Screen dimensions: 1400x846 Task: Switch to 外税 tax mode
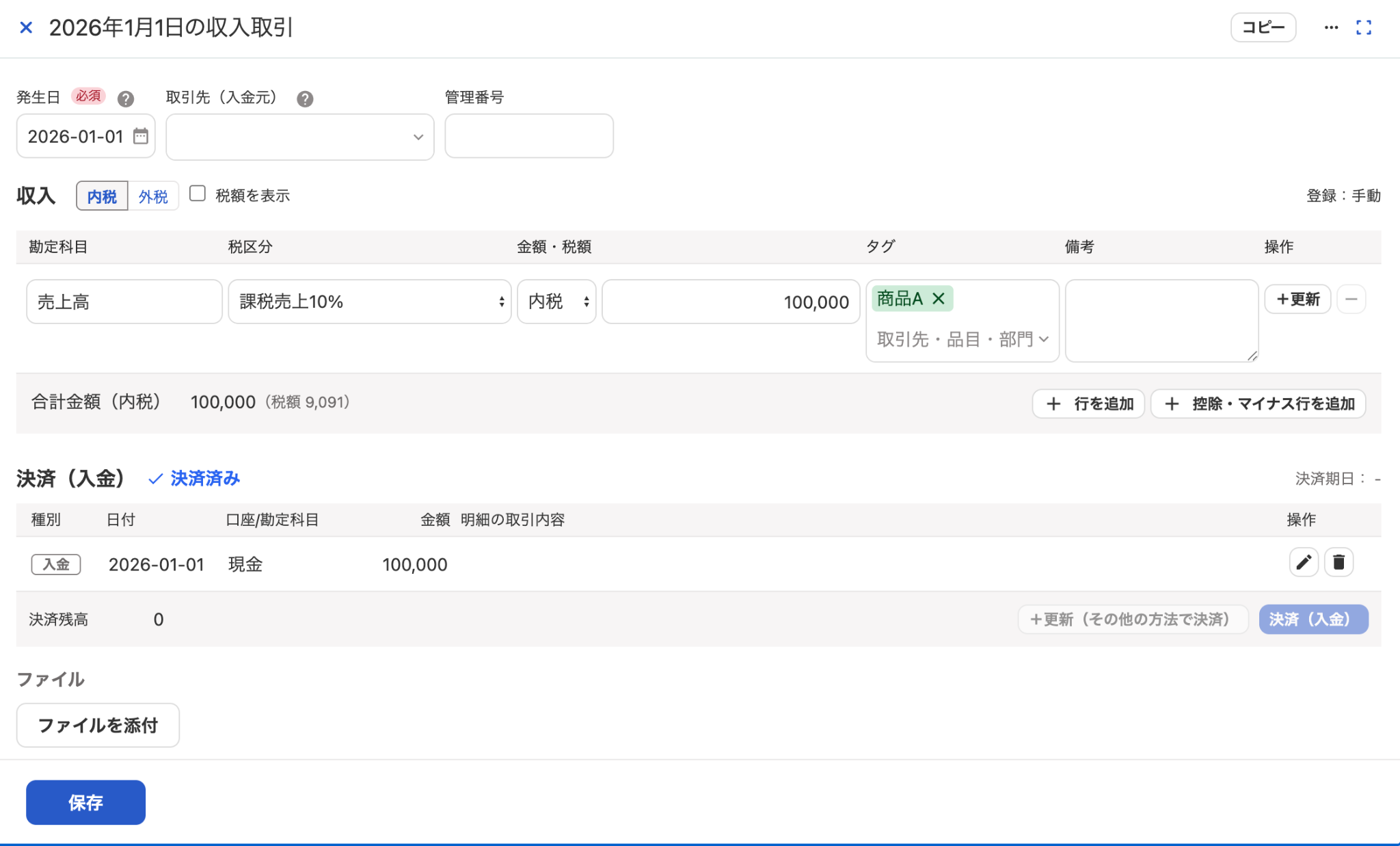tap(153, 196)
